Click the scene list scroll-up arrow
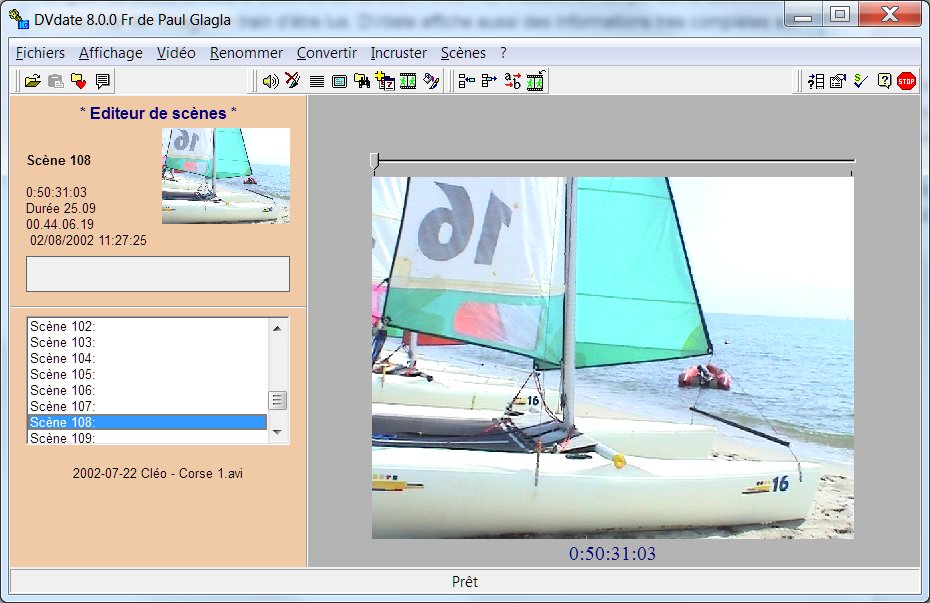Image resolution: width=930 pixels, height=603 pixels. tap(278, 326)
